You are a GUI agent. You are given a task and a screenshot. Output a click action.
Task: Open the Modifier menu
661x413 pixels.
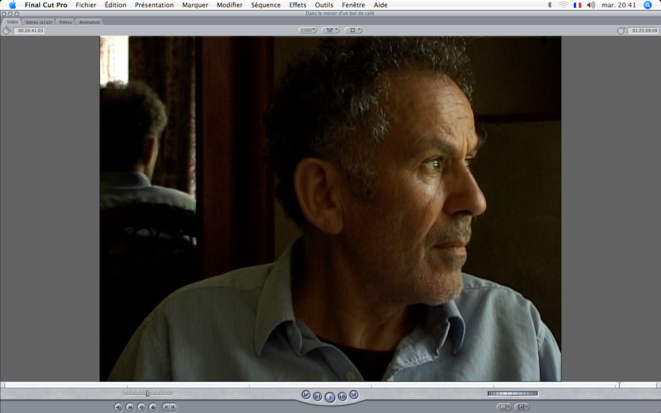coord(229,5)
